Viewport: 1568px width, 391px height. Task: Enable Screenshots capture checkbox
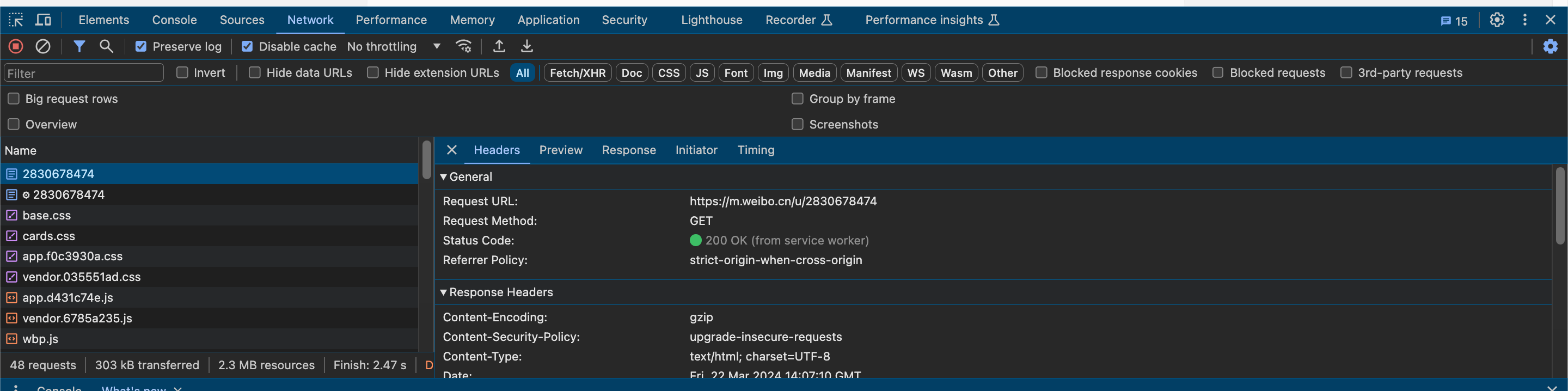coord(798,124)
